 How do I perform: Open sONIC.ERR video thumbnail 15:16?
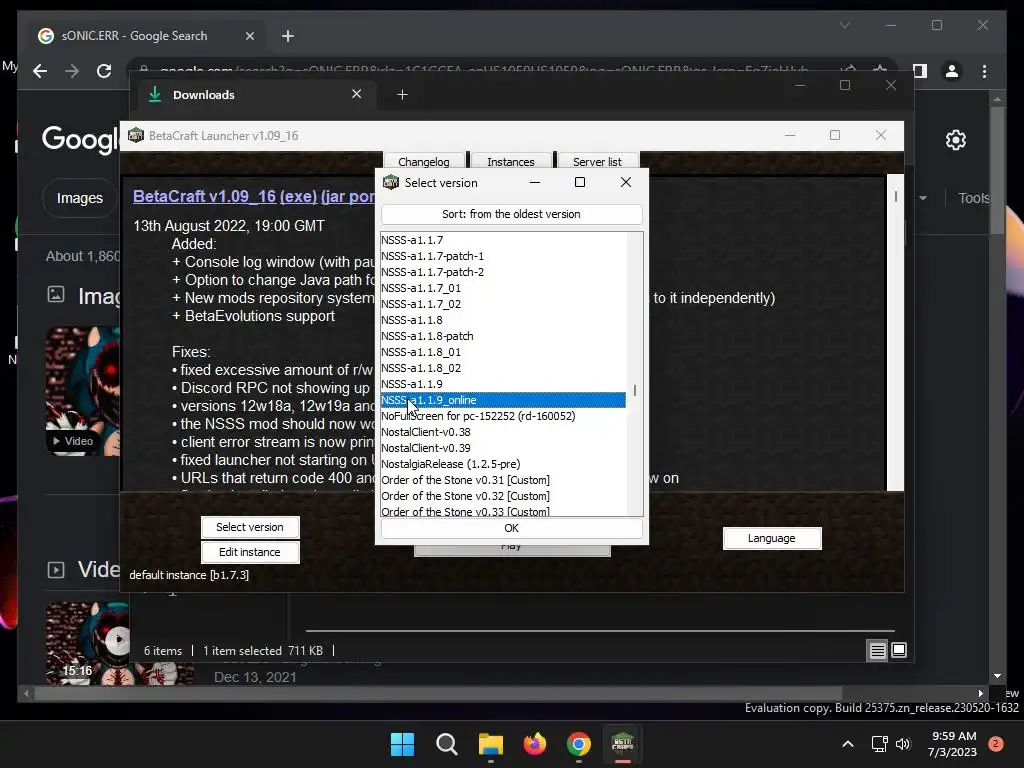[x=120, y=643]
